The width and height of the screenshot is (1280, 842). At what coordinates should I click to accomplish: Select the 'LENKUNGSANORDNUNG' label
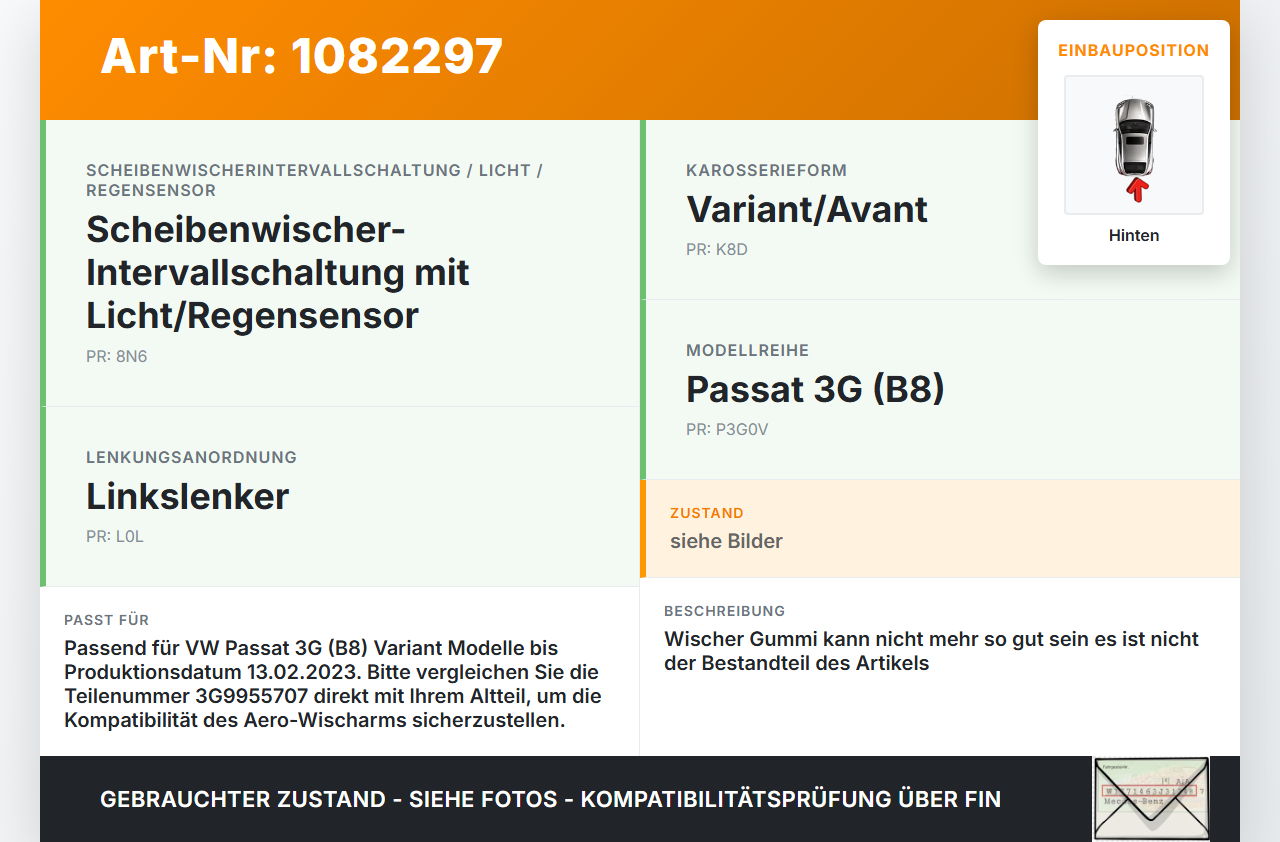192,457
